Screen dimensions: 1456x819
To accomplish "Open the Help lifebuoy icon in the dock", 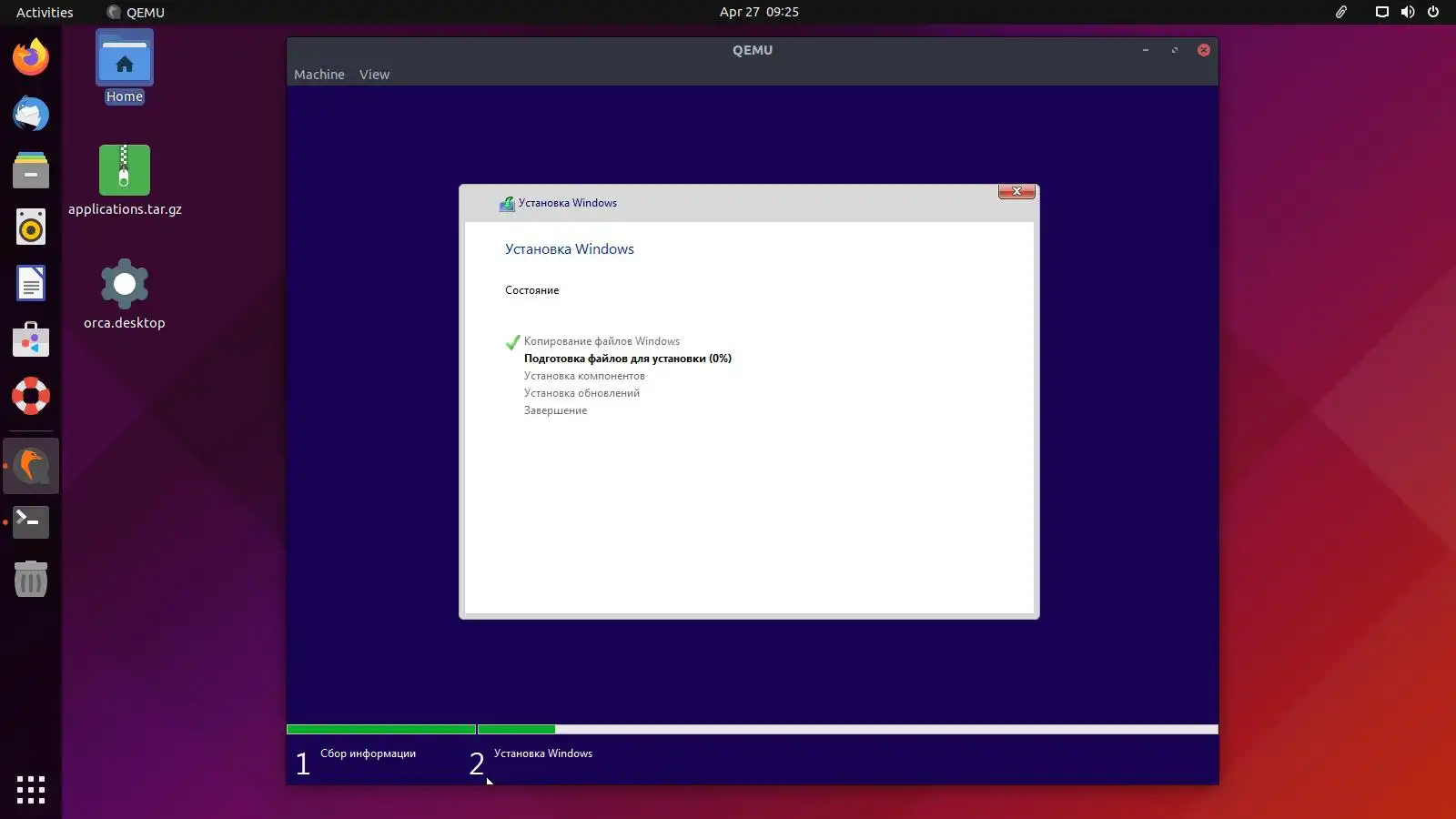I will [31, 397].
